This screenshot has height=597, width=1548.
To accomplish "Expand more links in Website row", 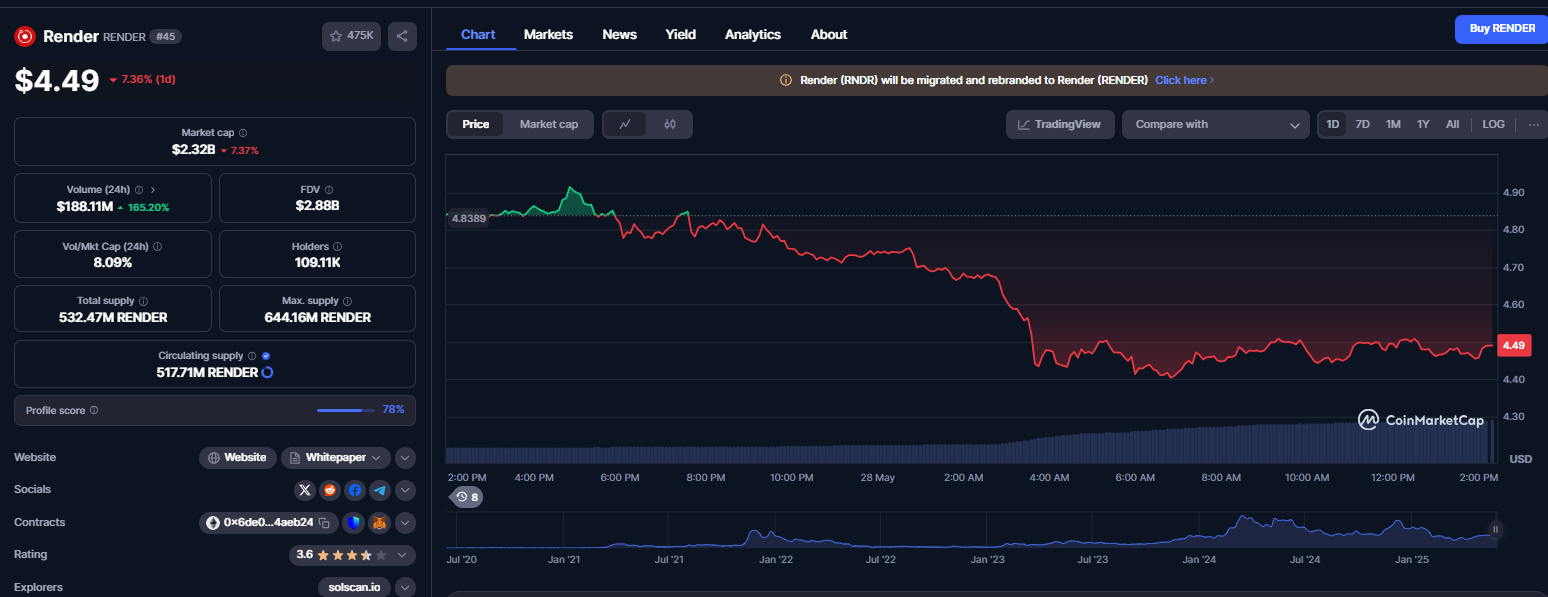I will [x=405, y=458].
